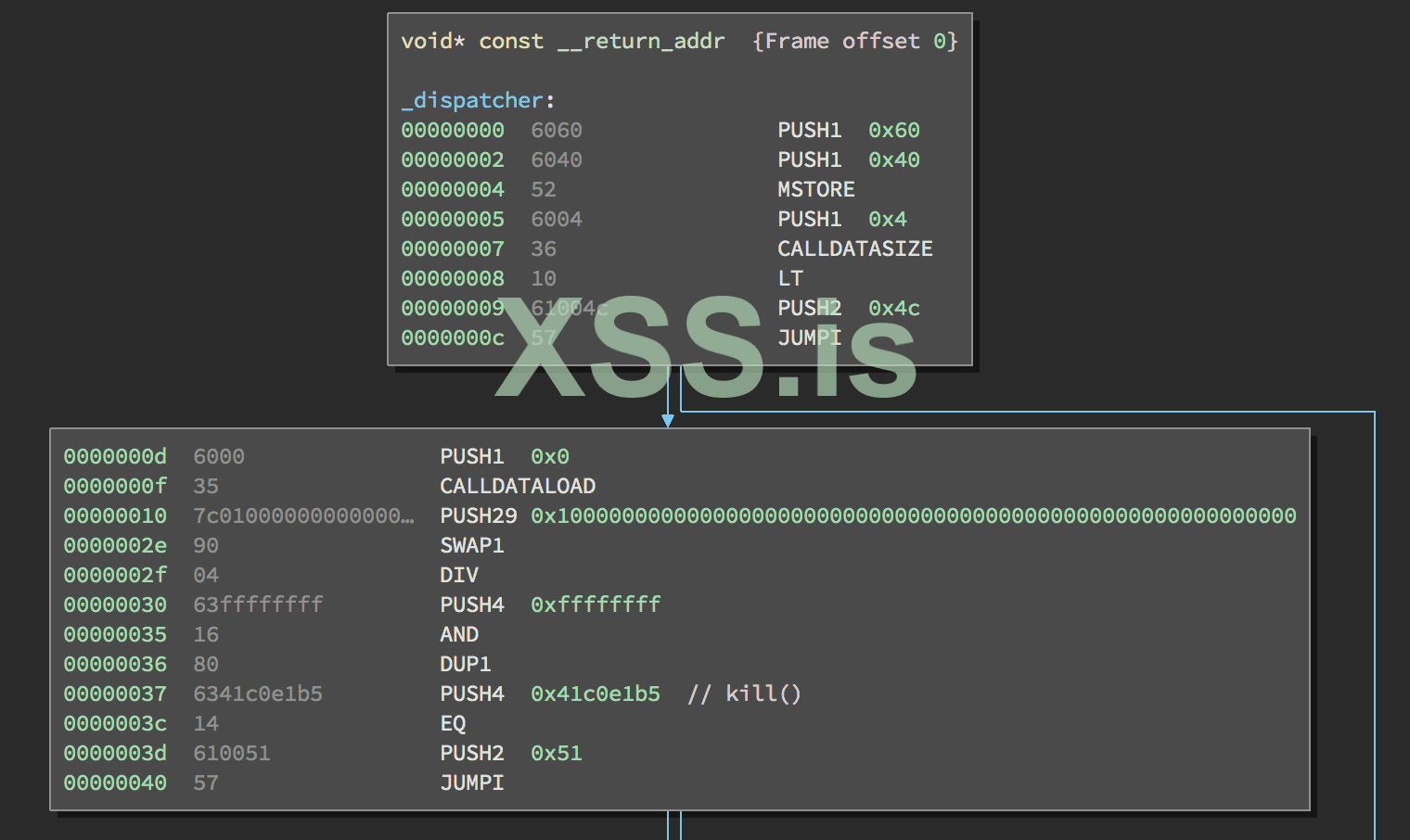This screenshot has width=1410, height=840.
Task: Click operand 0x40
Action: point(894,159)
